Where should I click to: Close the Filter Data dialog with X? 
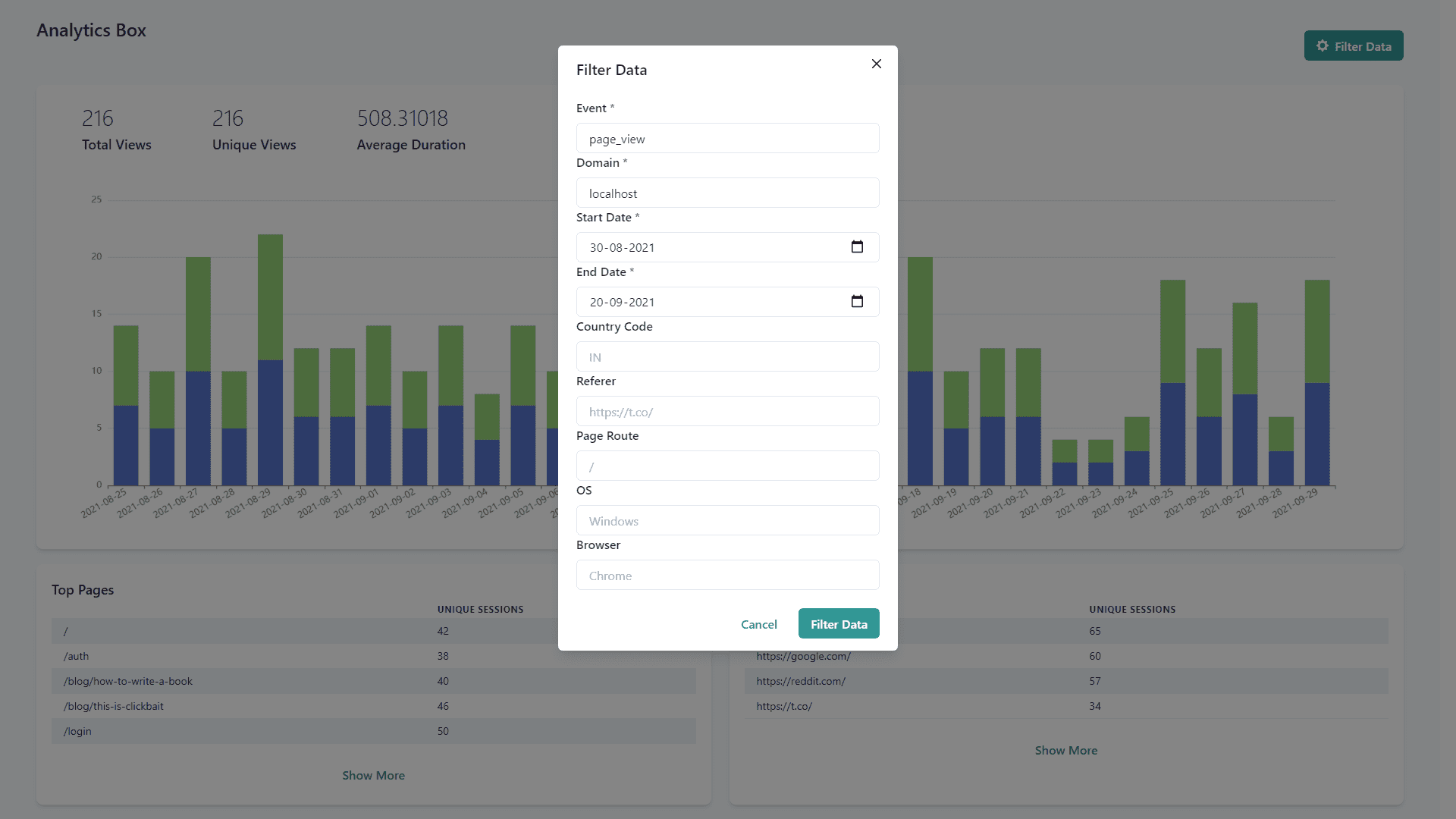[x=876, y=64]
